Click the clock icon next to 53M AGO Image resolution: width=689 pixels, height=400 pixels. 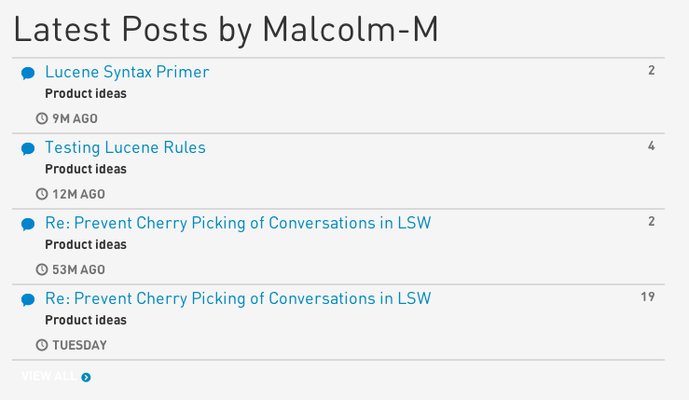point(42,269)
